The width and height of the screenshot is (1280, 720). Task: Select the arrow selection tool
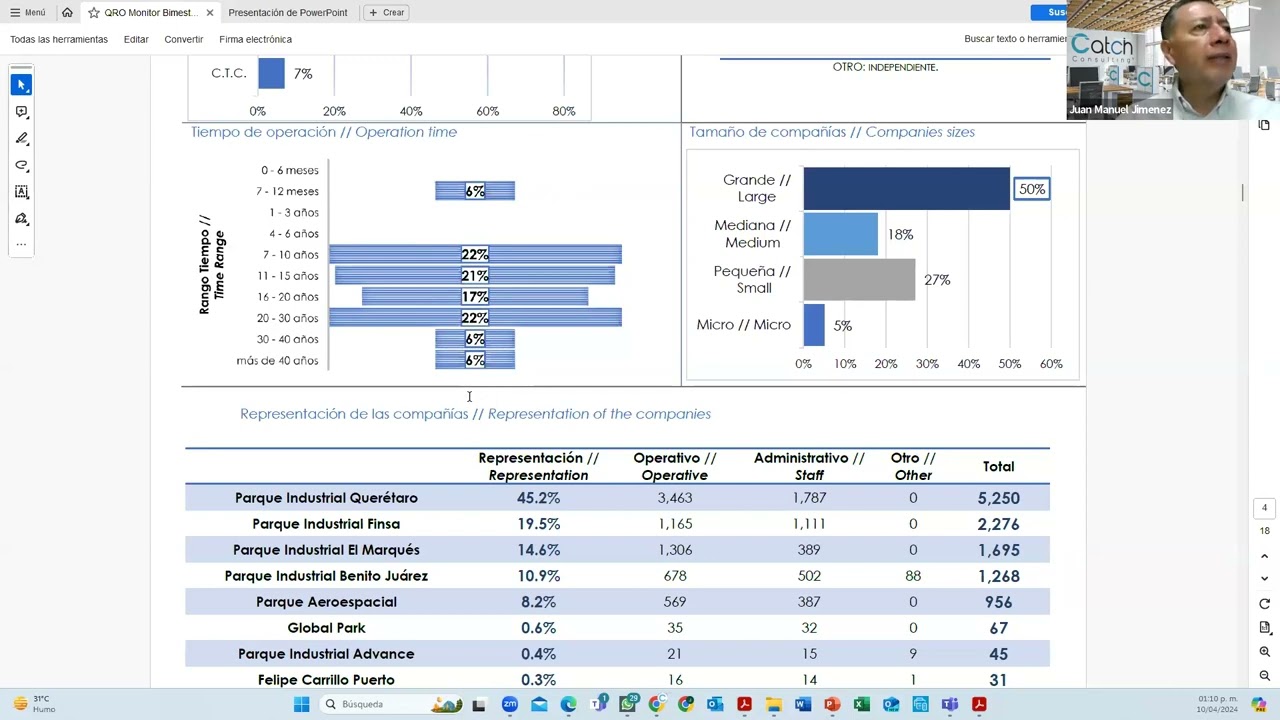click(x=21, y=85)
